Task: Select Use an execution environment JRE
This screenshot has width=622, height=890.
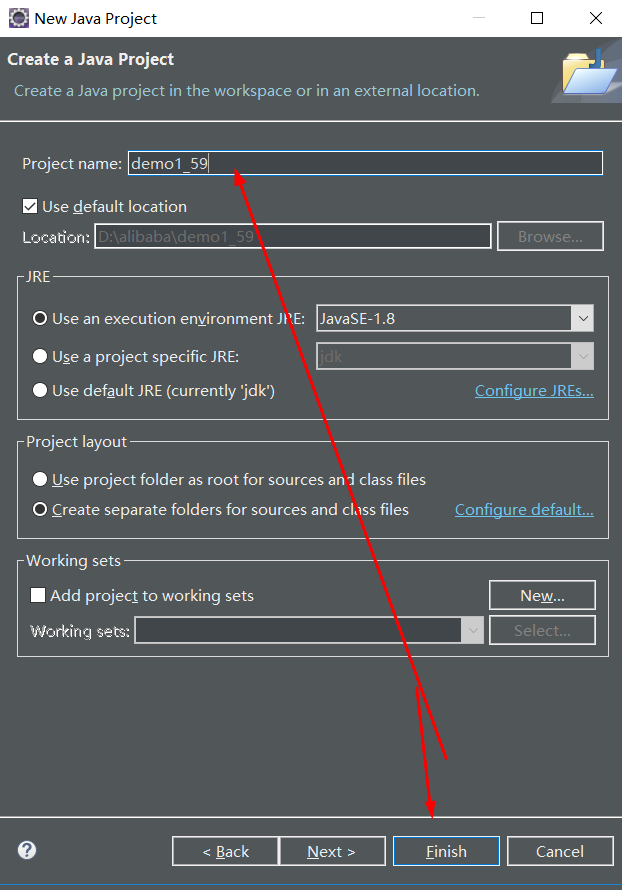Action: coord(40,318)
